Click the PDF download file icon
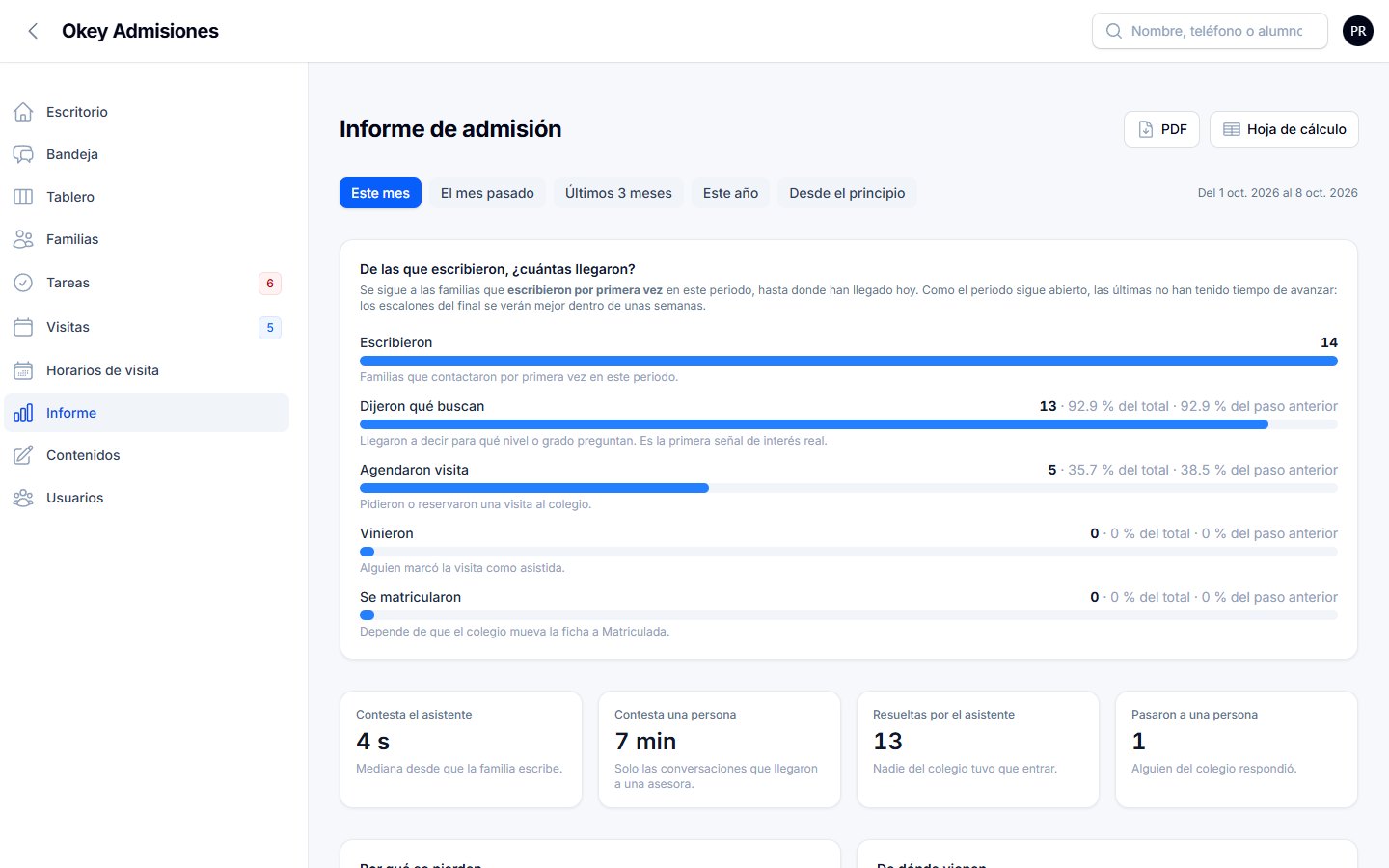1389x868 pixels. click(1146, 129)
